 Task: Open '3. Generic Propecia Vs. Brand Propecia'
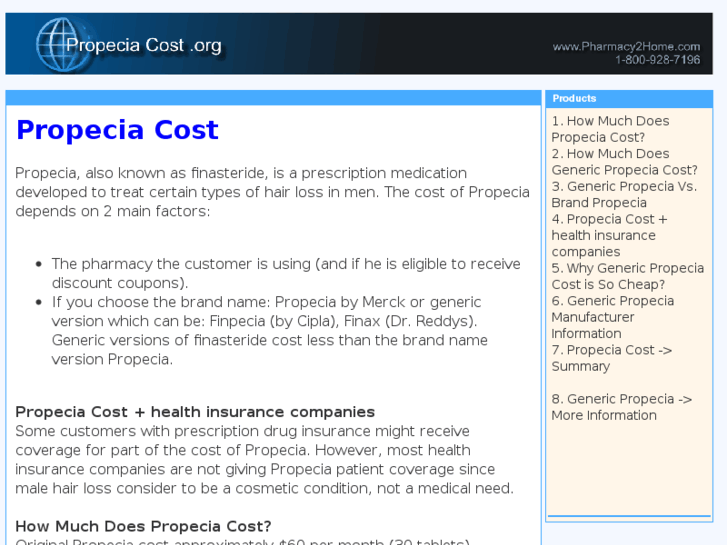[624, 194]
